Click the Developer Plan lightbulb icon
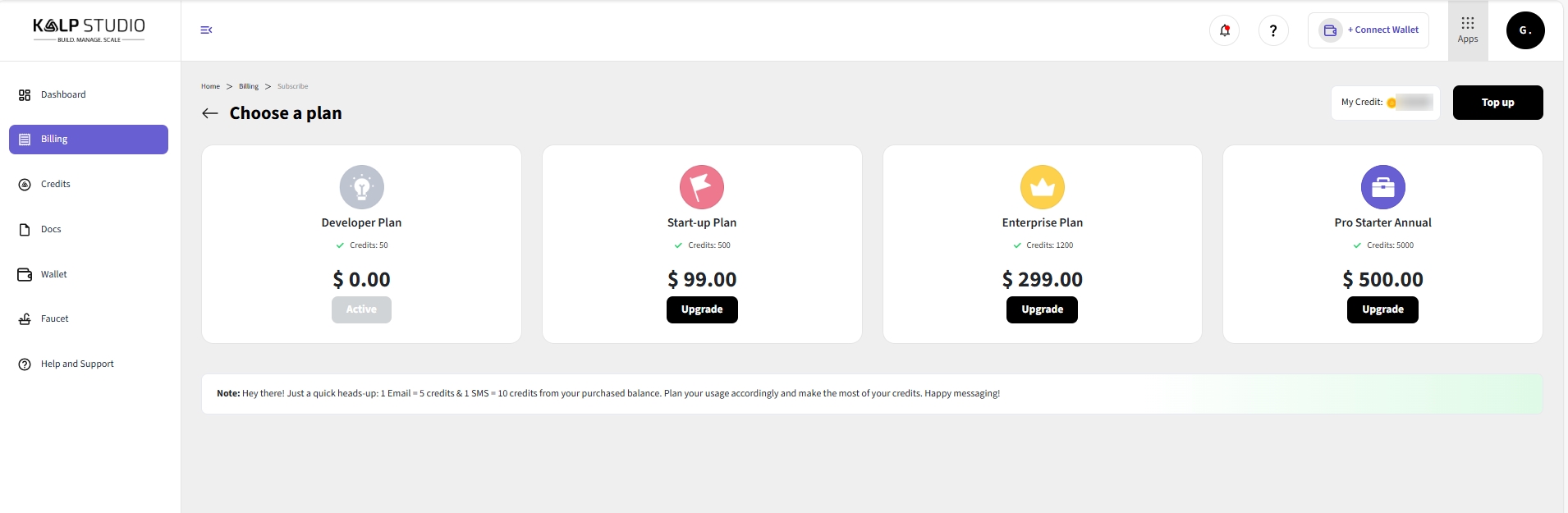 [361, 187]
